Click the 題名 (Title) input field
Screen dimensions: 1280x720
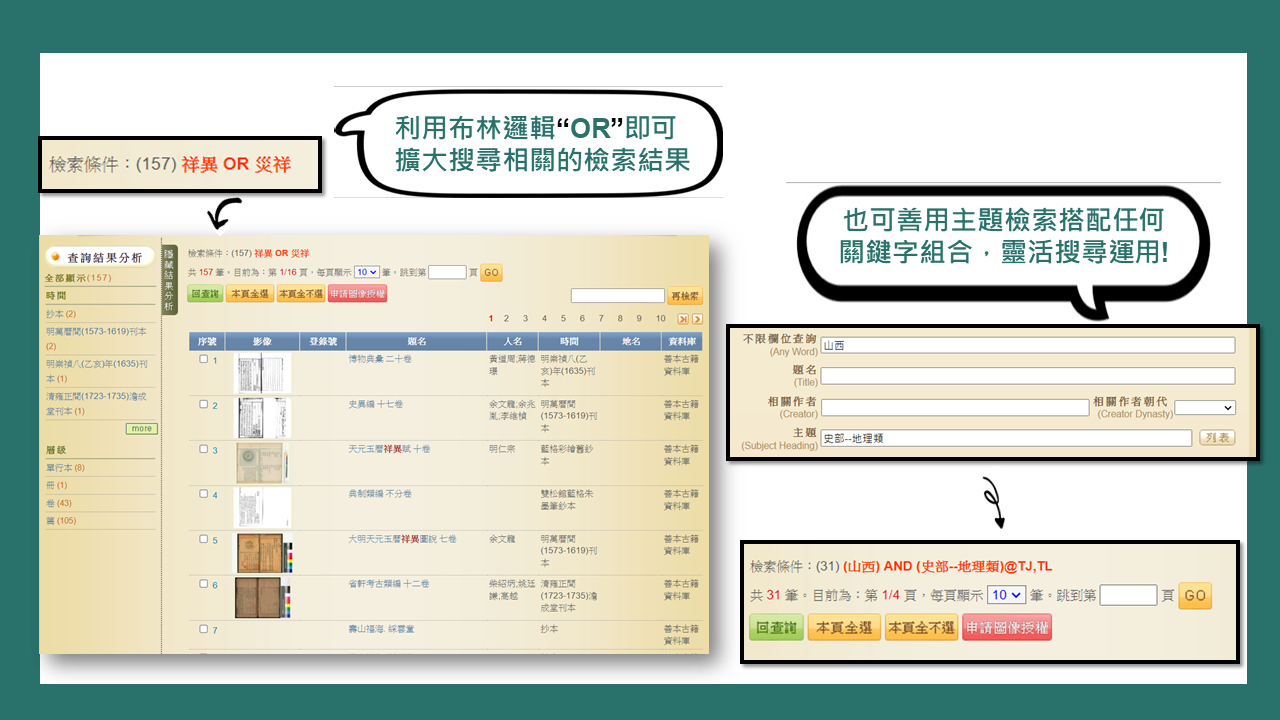(1027, 376)
